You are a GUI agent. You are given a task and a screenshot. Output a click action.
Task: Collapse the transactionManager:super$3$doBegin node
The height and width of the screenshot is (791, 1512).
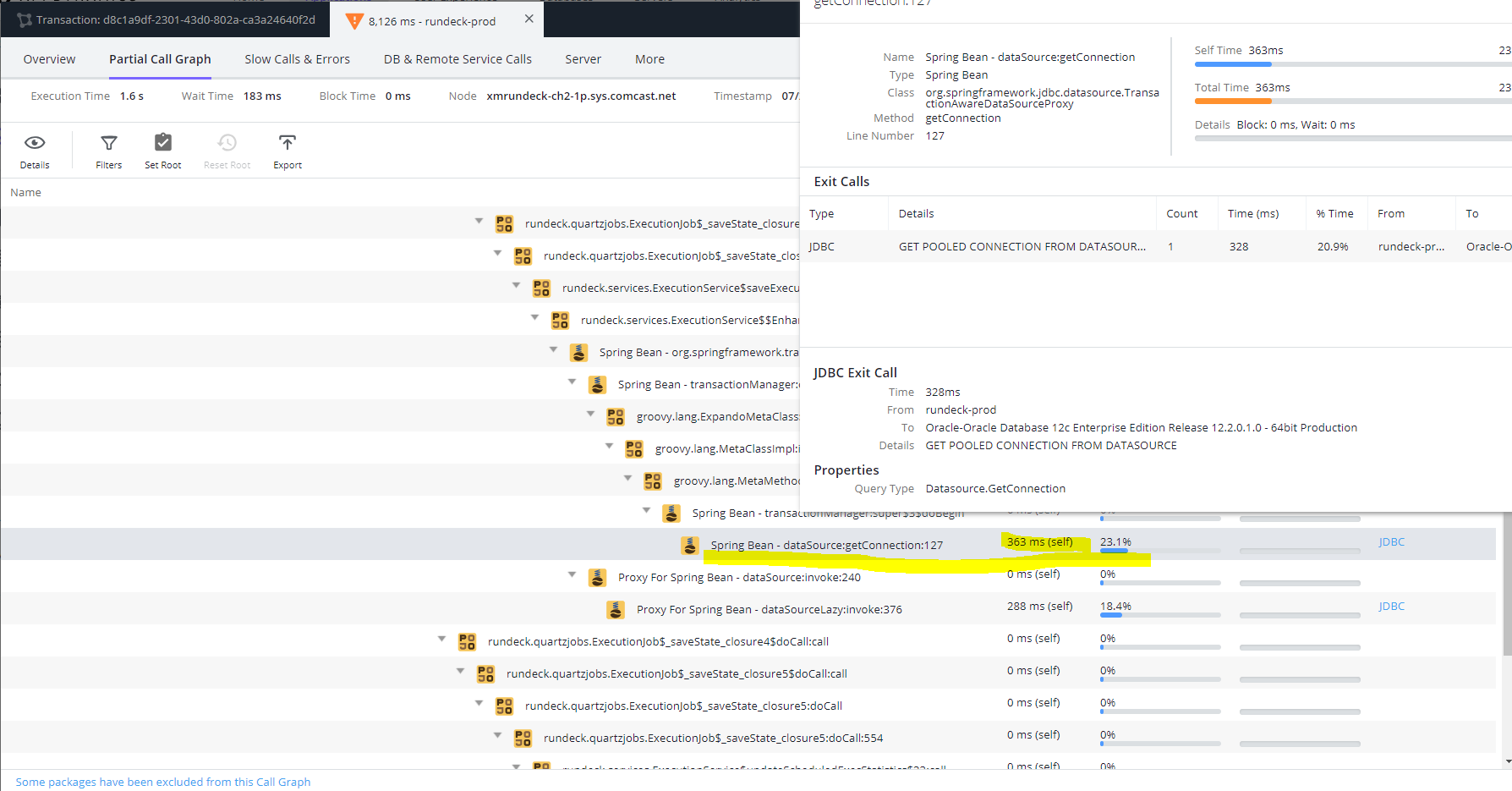[x=646, y=512]
